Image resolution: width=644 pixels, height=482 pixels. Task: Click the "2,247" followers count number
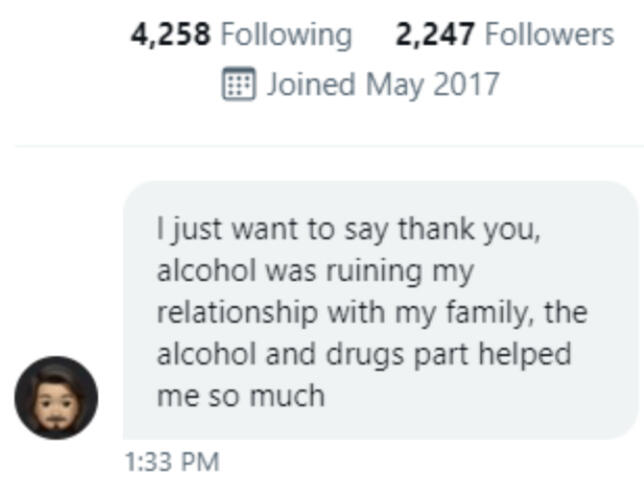pyautogui.click(x=435, y=35)
